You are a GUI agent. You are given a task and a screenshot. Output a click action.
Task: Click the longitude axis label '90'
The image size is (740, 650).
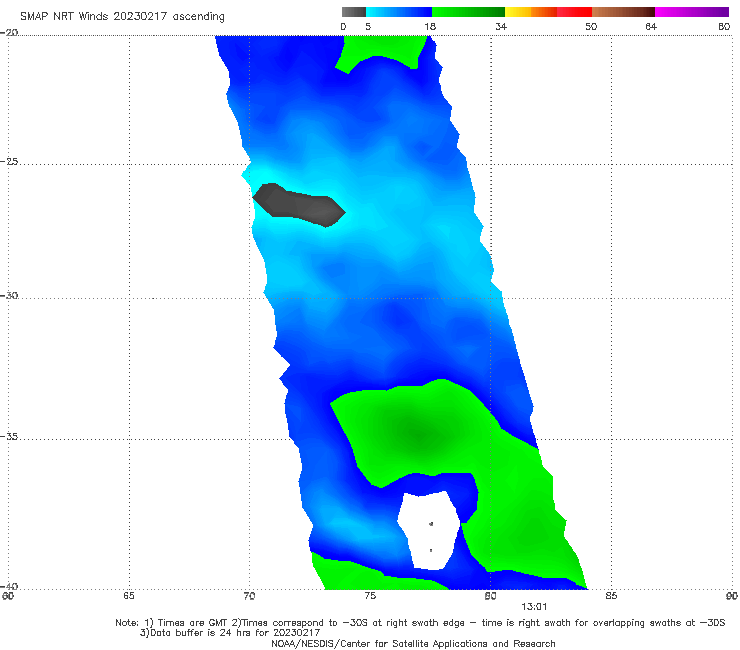(x=732, y=596)
